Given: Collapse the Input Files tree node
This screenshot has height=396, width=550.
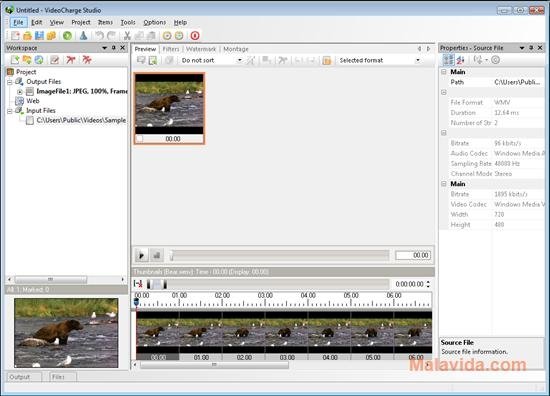Looking at the screenshot, I should [x=10, y=111].
